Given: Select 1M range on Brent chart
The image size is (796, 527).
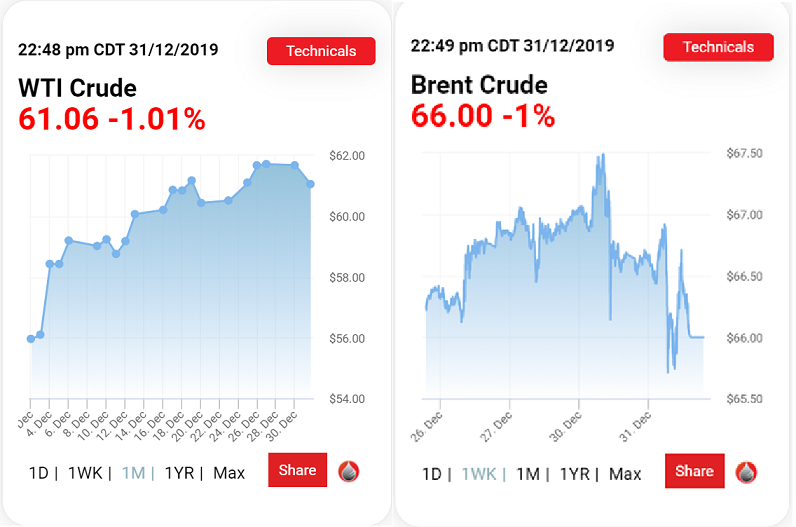Looking at the screenshot, I should tap(527, 474).
